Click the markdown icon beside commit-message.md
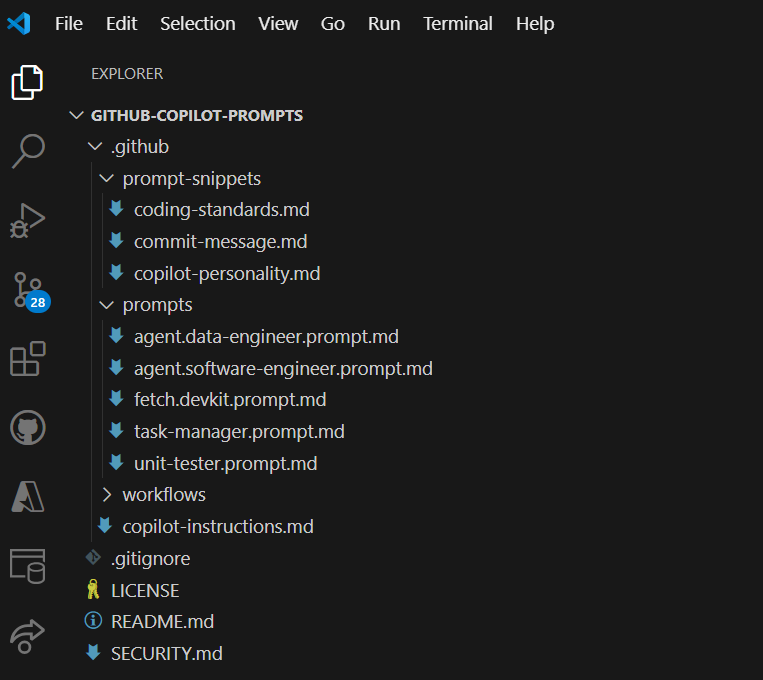 (116, 240)
